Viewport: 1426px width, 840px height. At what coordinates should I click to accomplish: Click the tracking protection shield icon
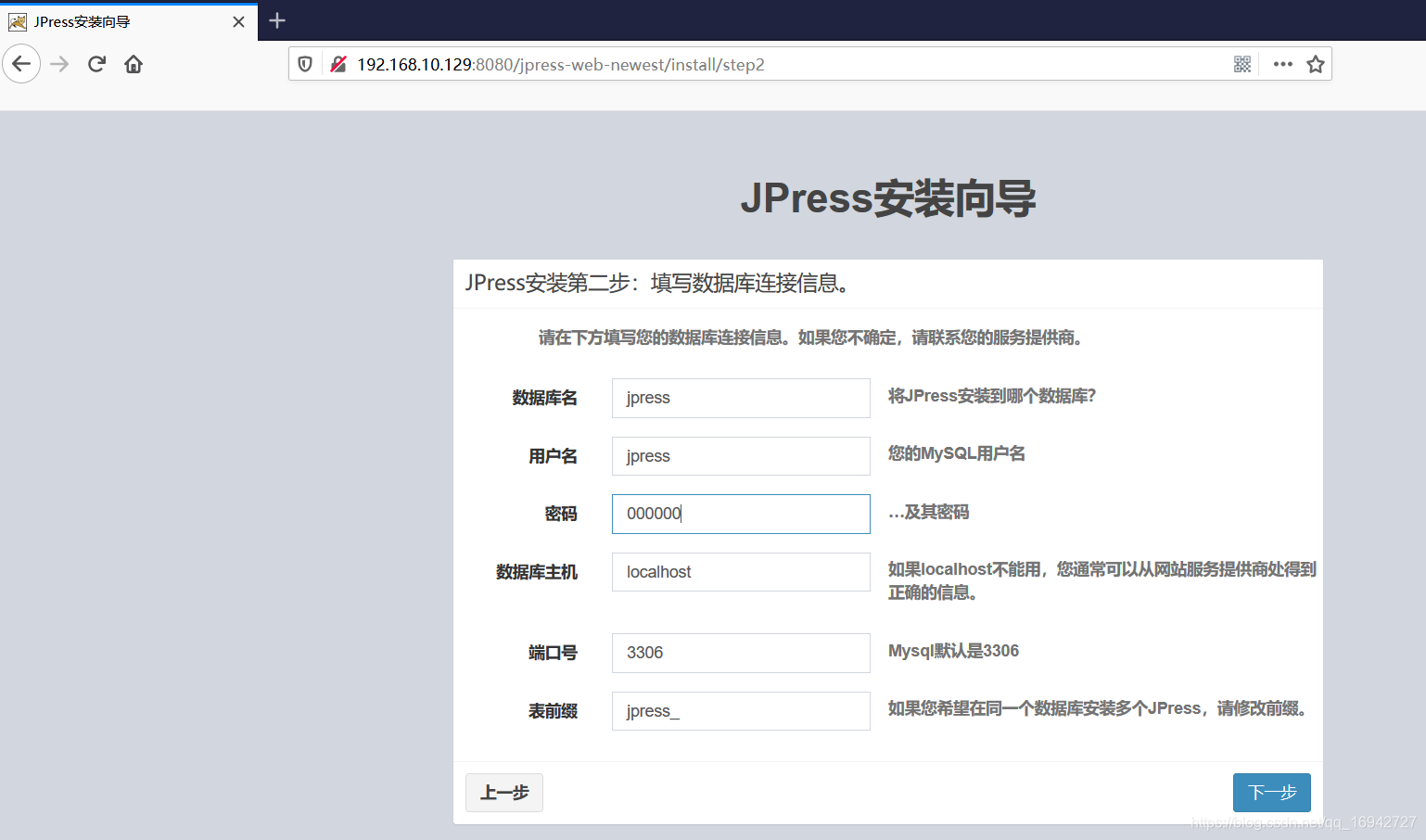tap(306, 64)
